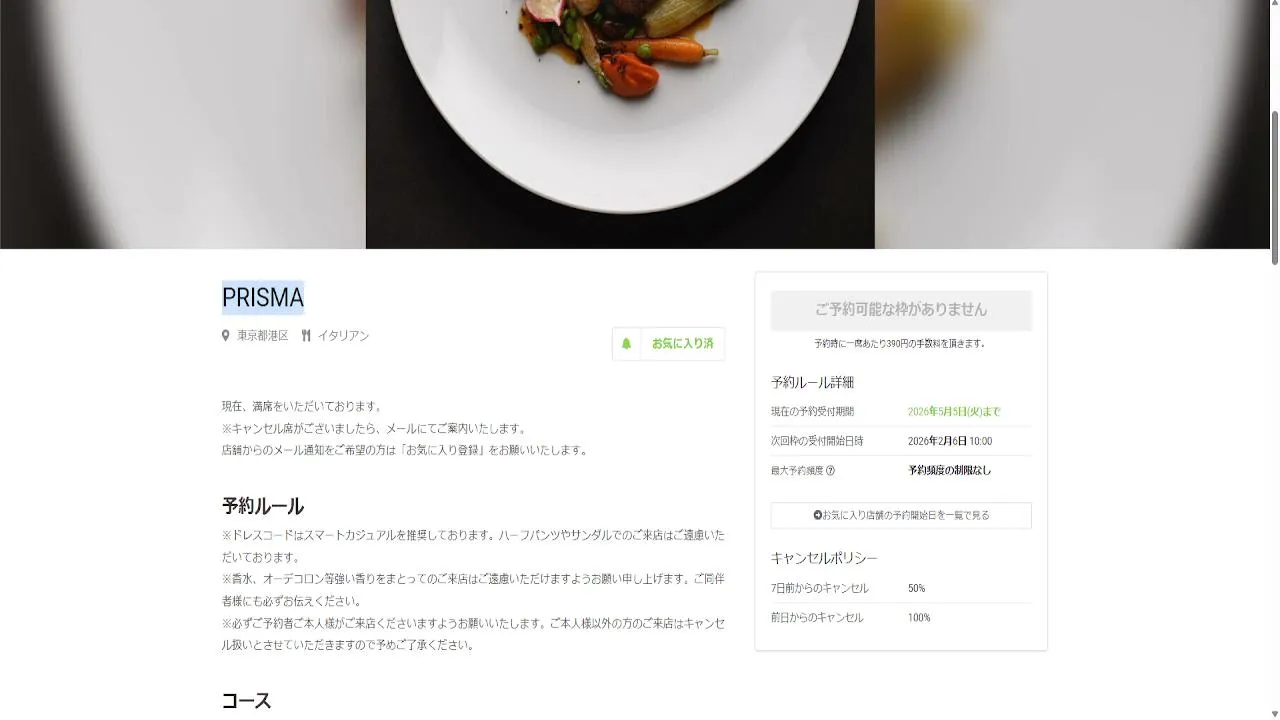The height and width of the screenshot is (720, 1280).
Task: Click the イタリアン cuisine label
Action: [x=343, y=336]
